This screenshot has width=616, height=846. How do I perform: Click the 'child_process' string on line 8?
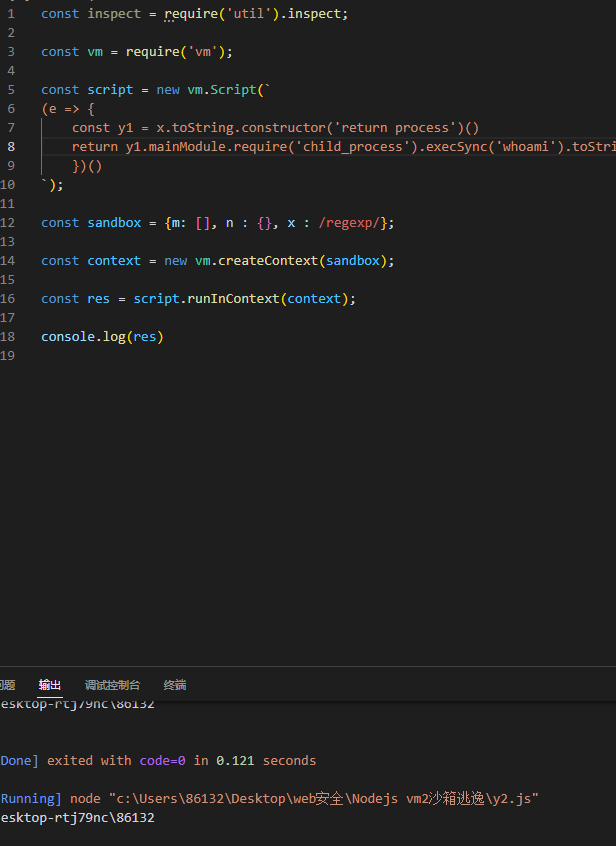pos(353,147)
